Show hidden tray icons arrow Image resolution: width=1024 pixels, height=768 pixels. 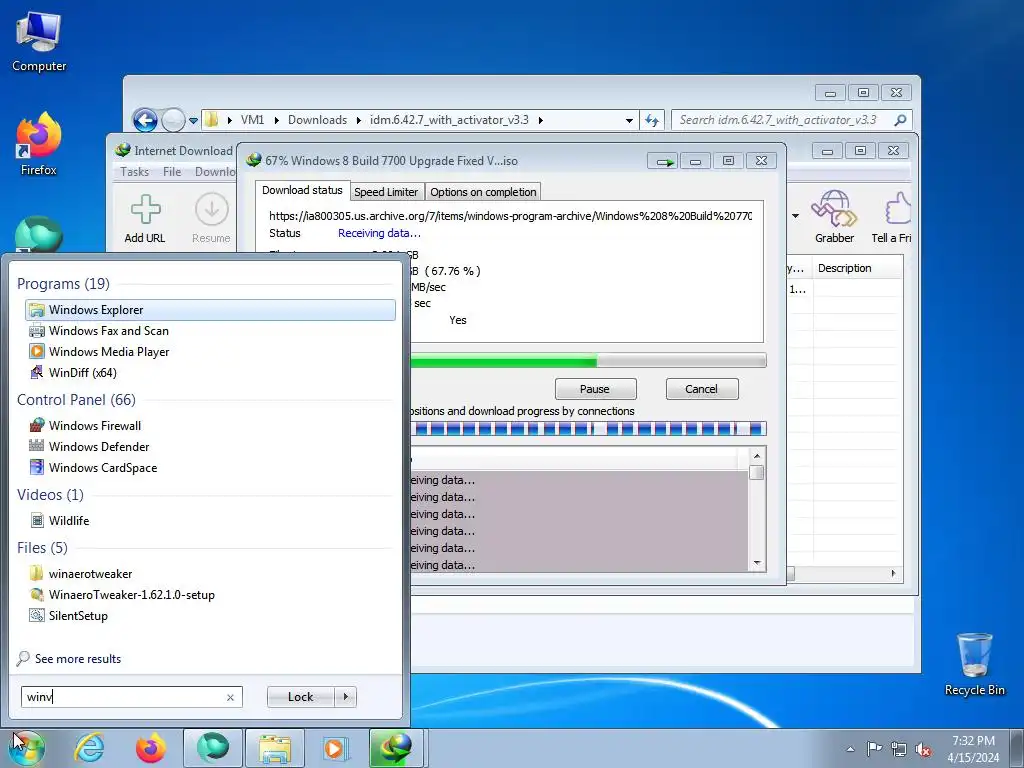850,749
